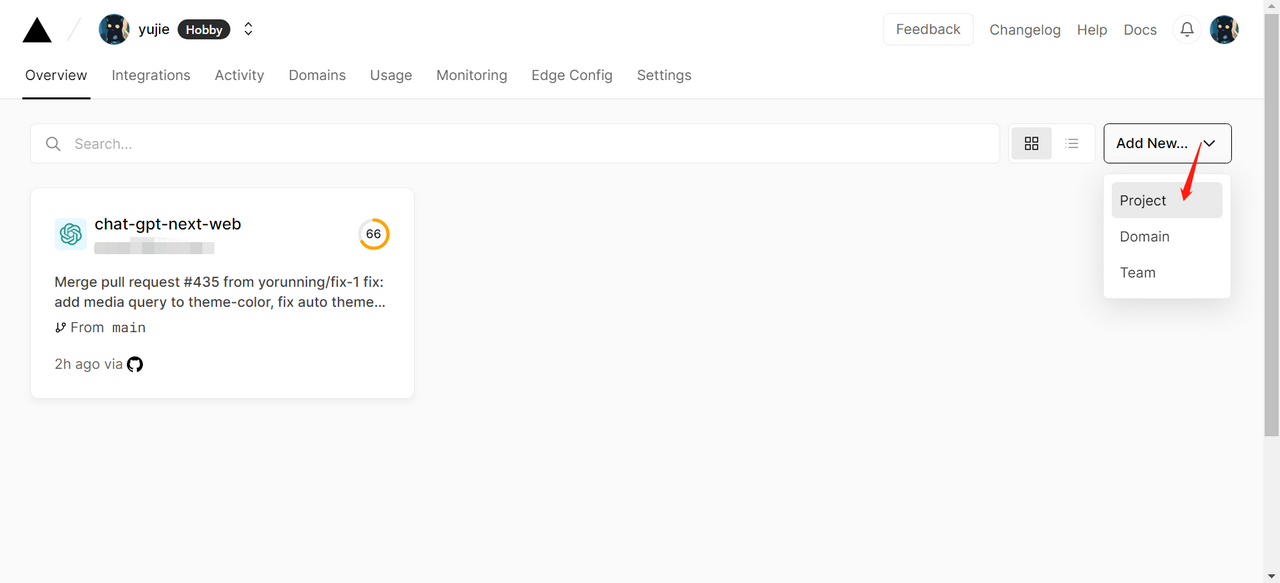Open notifications bell icon
Viewport: 1280px width, 583px height.
(1187, 30)
